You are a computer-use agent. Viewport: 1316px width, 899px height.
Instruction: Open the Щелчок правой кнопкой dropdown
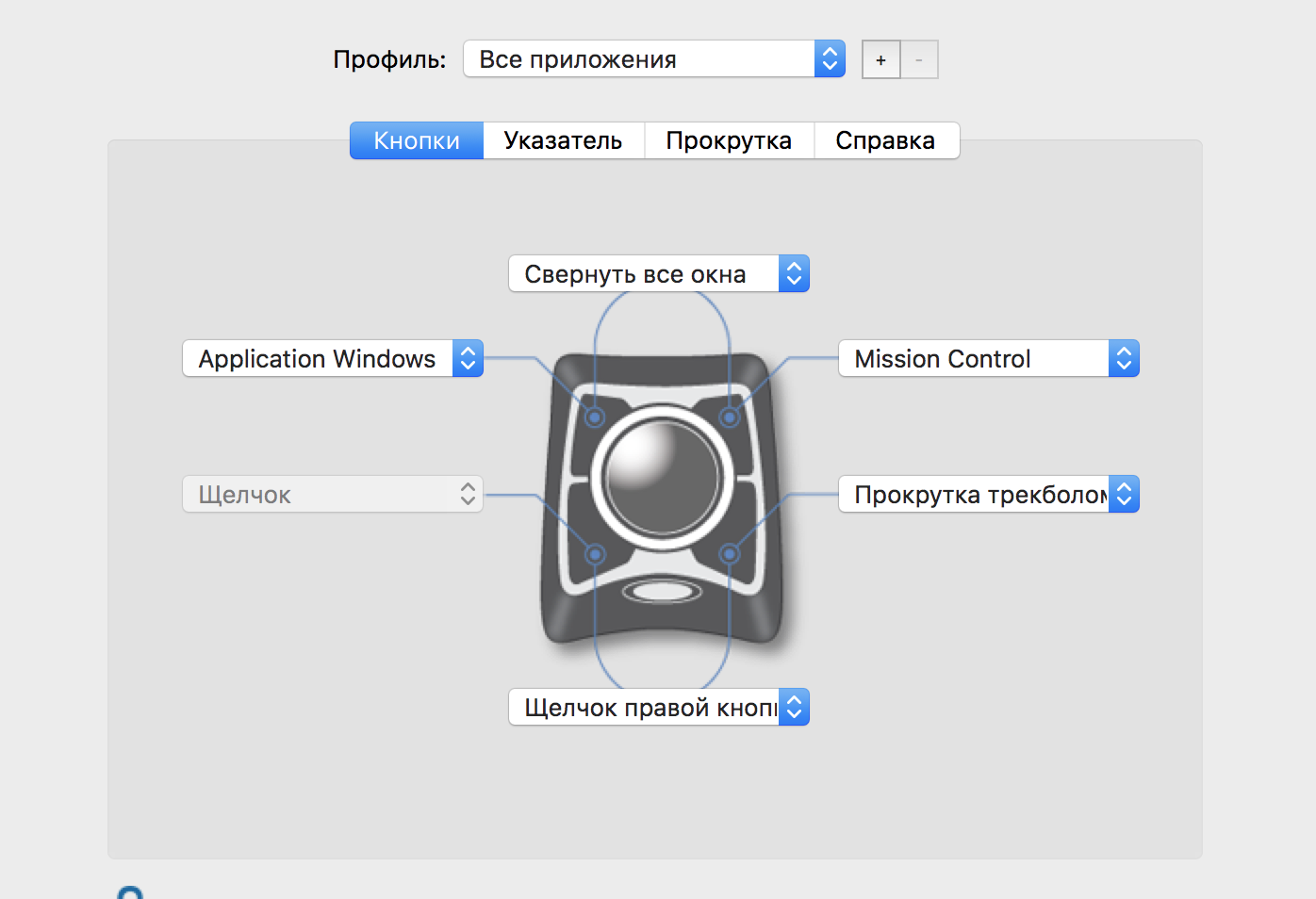point(659,707)
